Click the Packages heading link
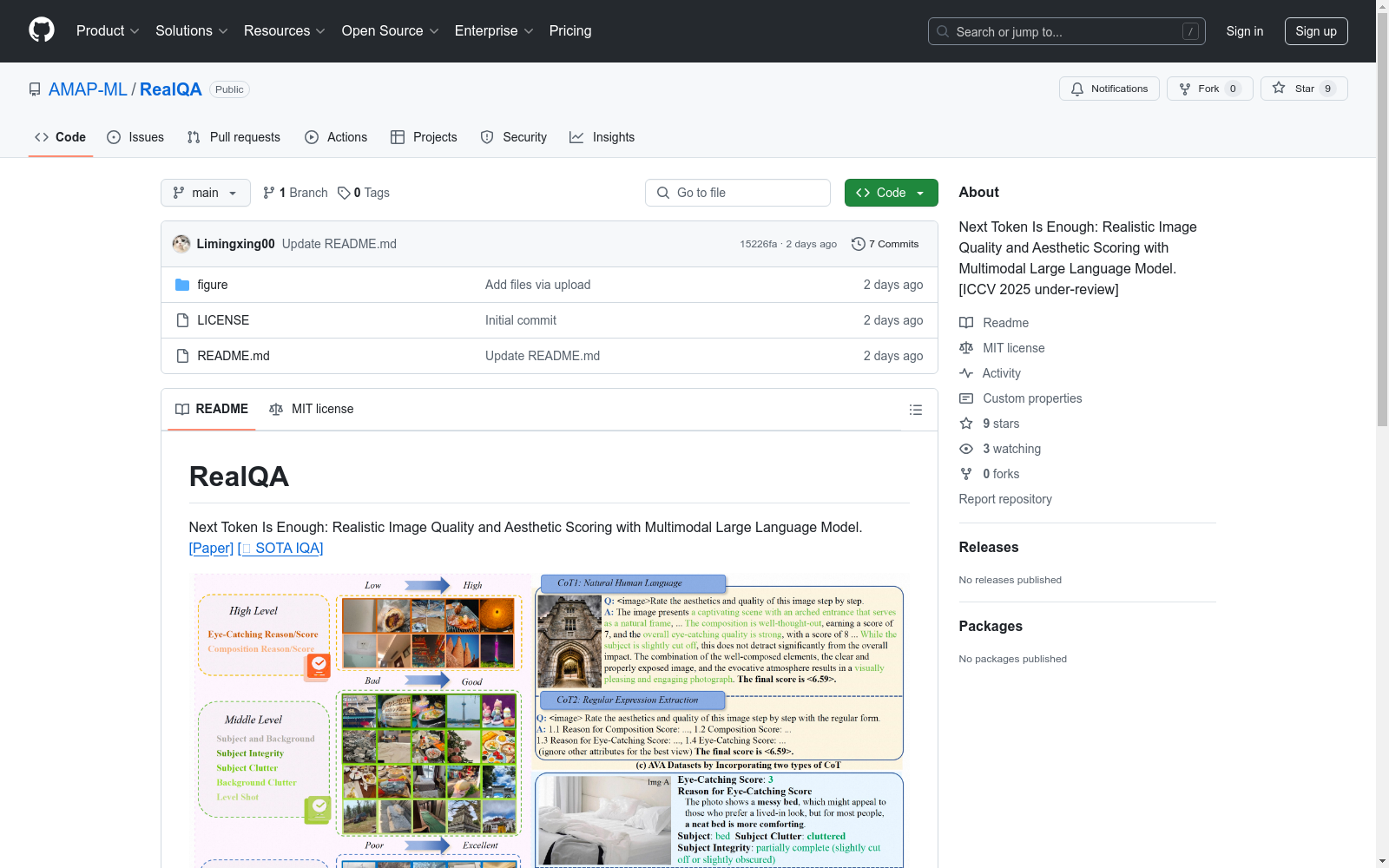Screen dimensions: 1389x868 [x=991, y=626]
